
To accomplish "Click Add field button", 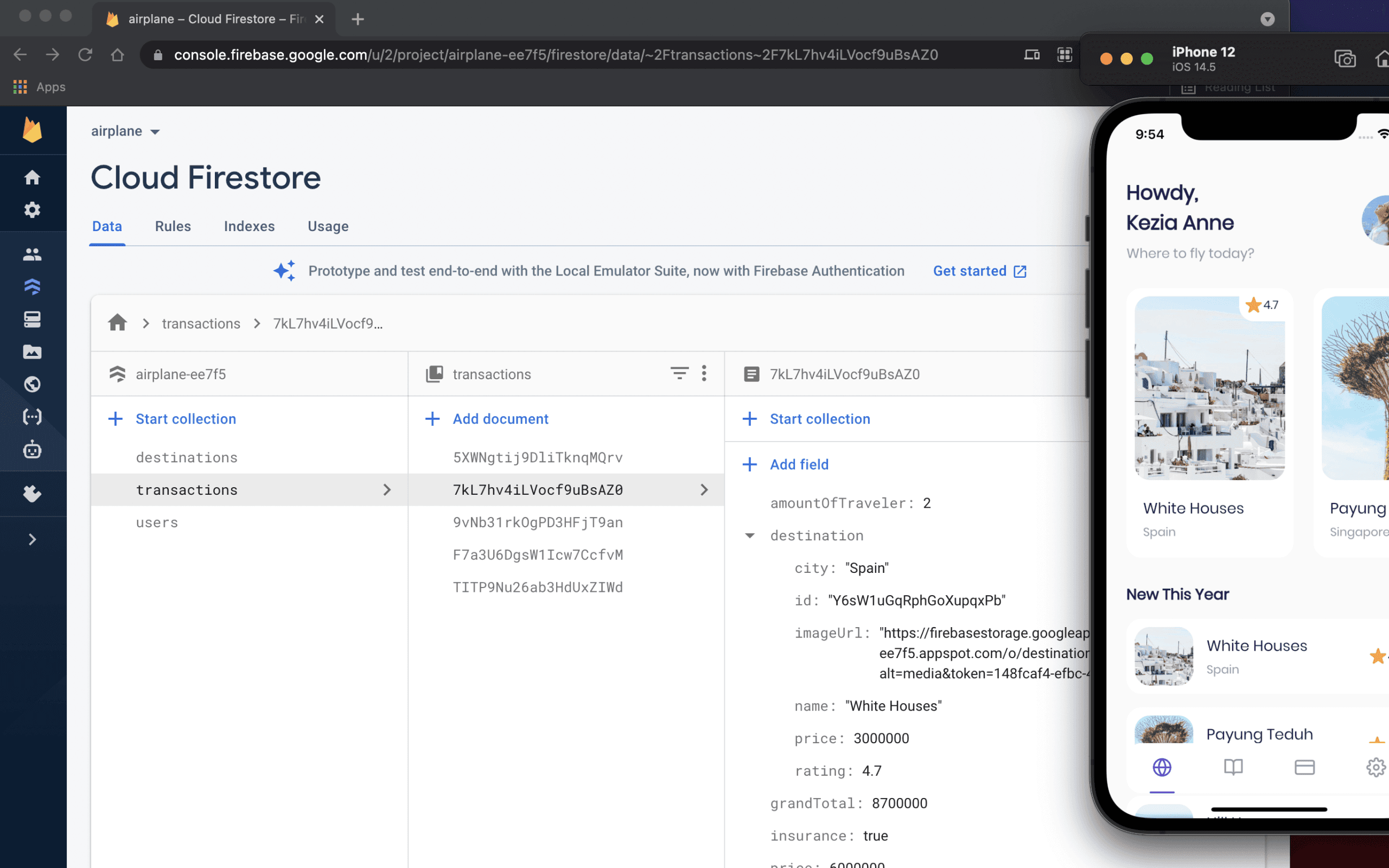I will click(786, 464).
